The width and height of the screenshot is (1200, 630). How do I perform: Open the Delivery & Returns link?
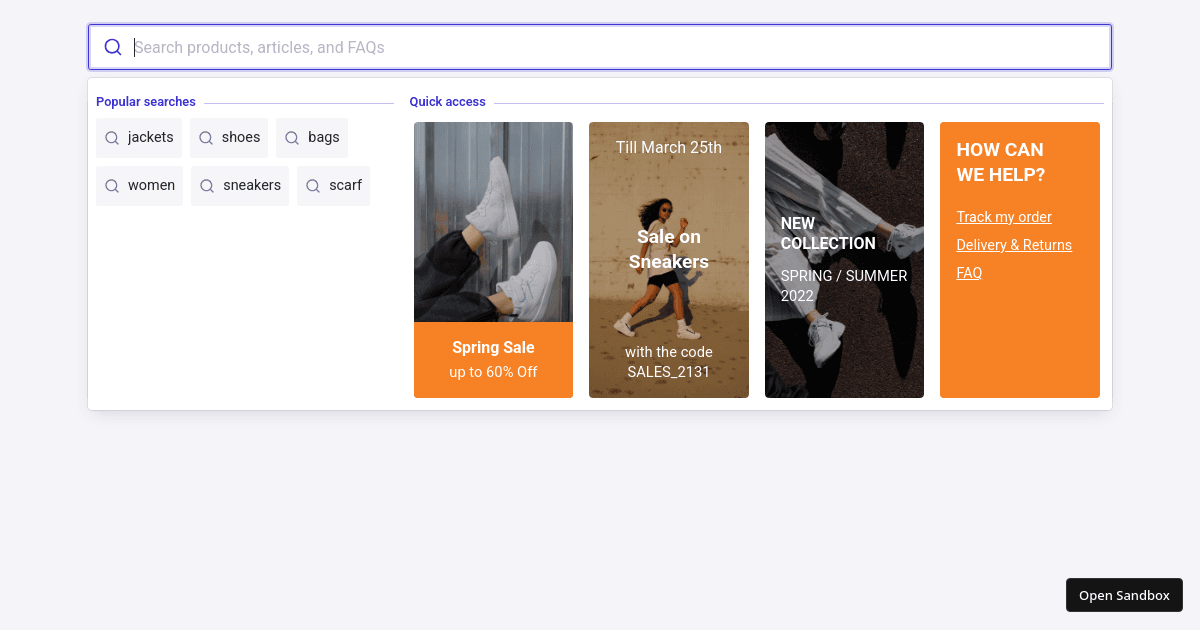1014,244
